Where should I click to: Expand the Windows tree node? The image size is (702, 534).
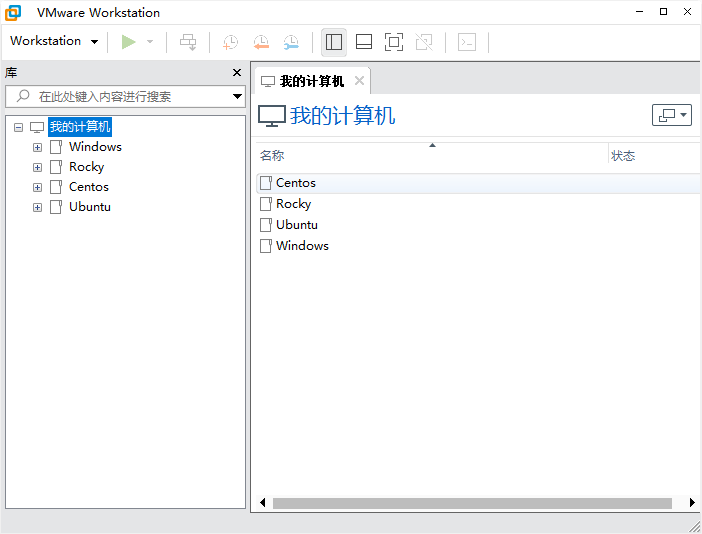point(38,147)
